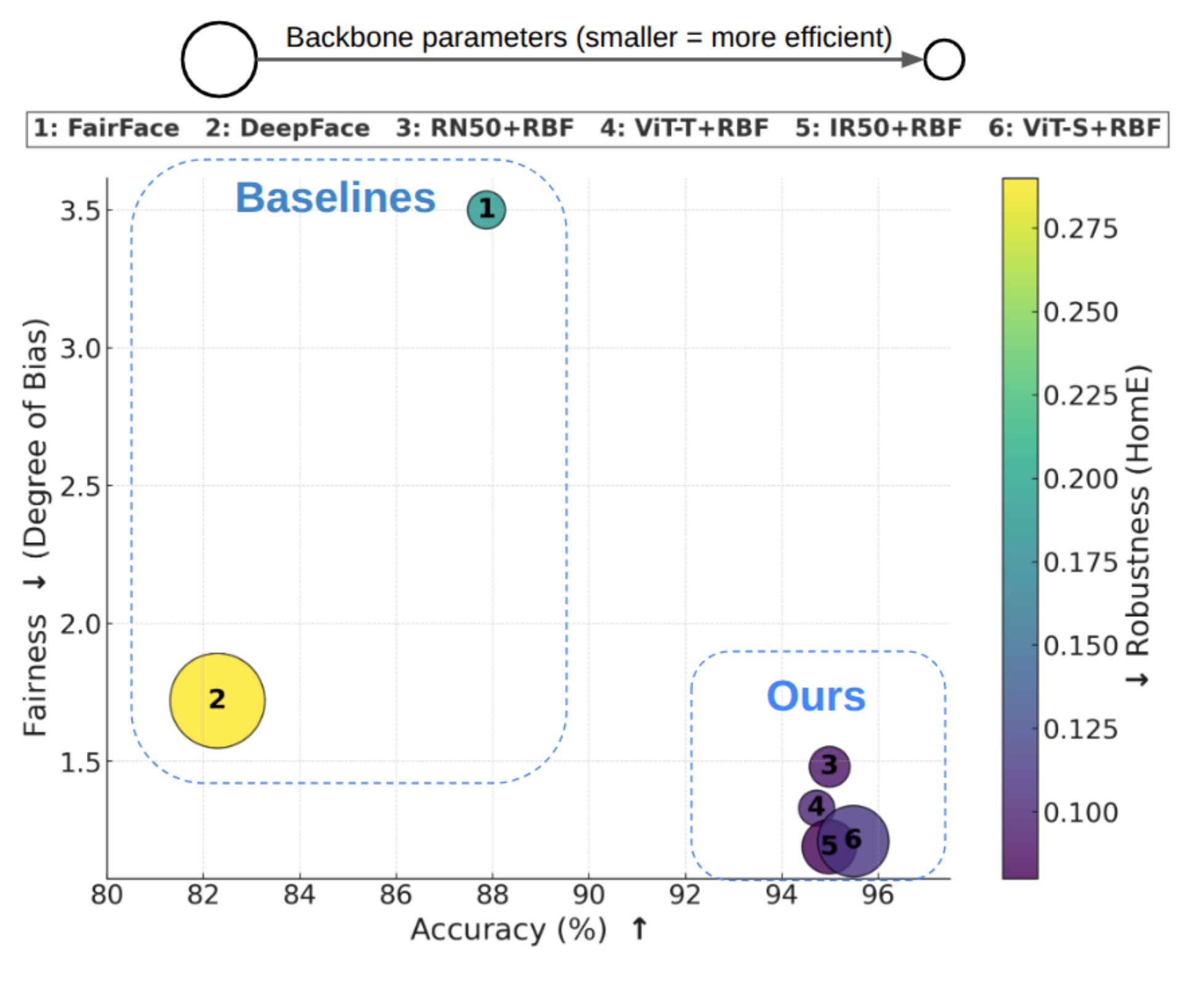Click the yellow top of the colorbar
Viewport: 1195px width, 1008px height.
[x=1019, y=188]
